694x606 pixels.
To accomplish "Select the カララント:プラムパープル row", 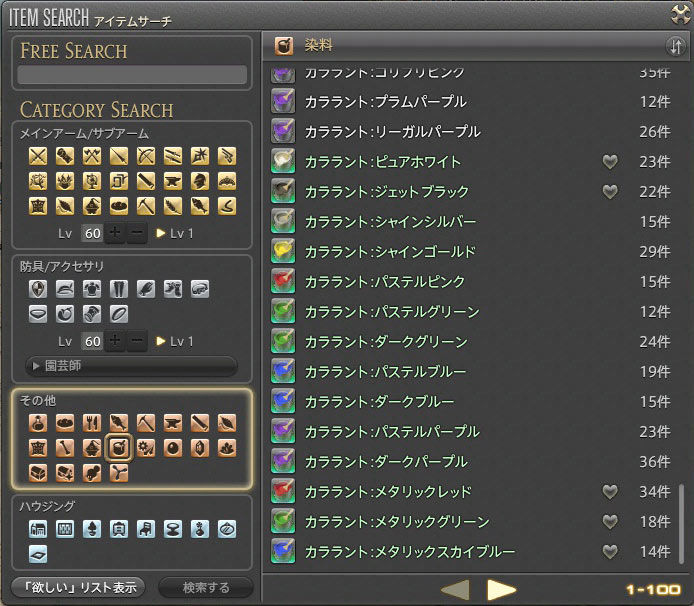I will pos(471,102).
